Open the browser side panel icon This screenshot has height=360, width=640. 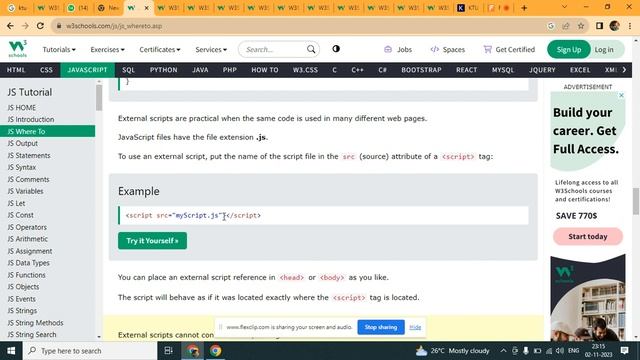point(599,26)
